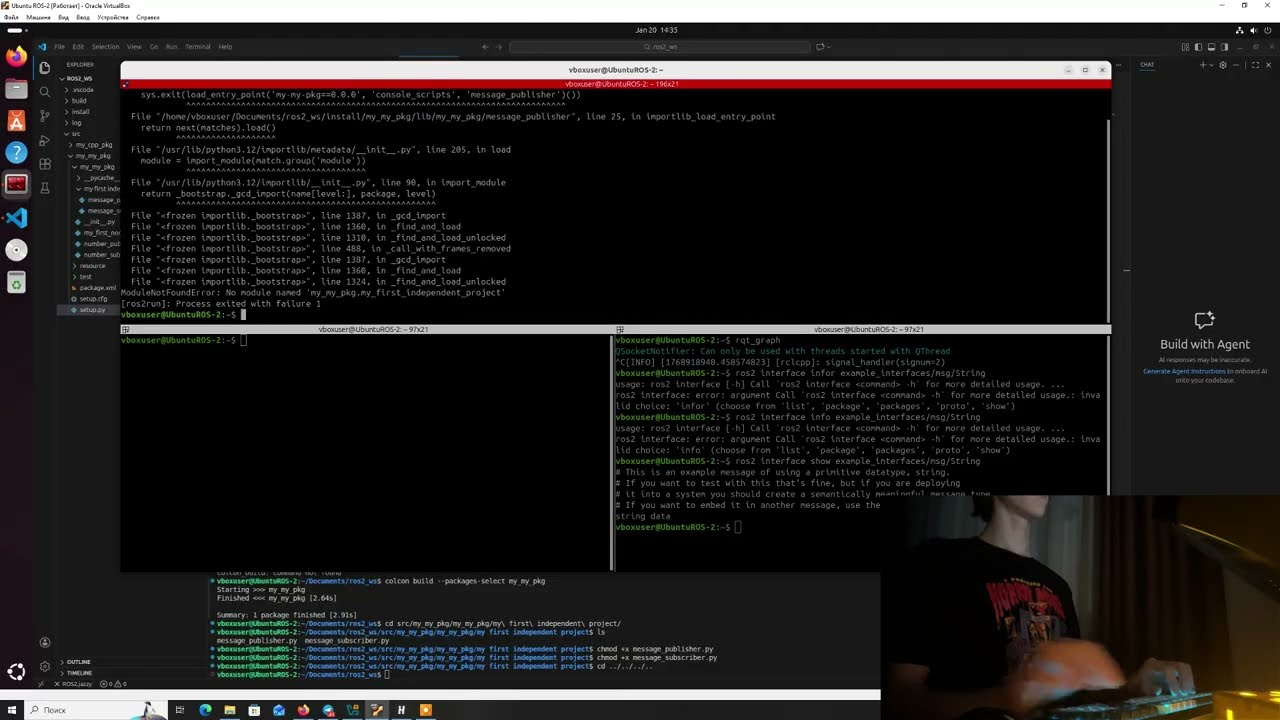Open Visual Studio Code from the dock
The width and height of the screenshot is (1280, 720).
pyautogui.click(x=16, y=218)
